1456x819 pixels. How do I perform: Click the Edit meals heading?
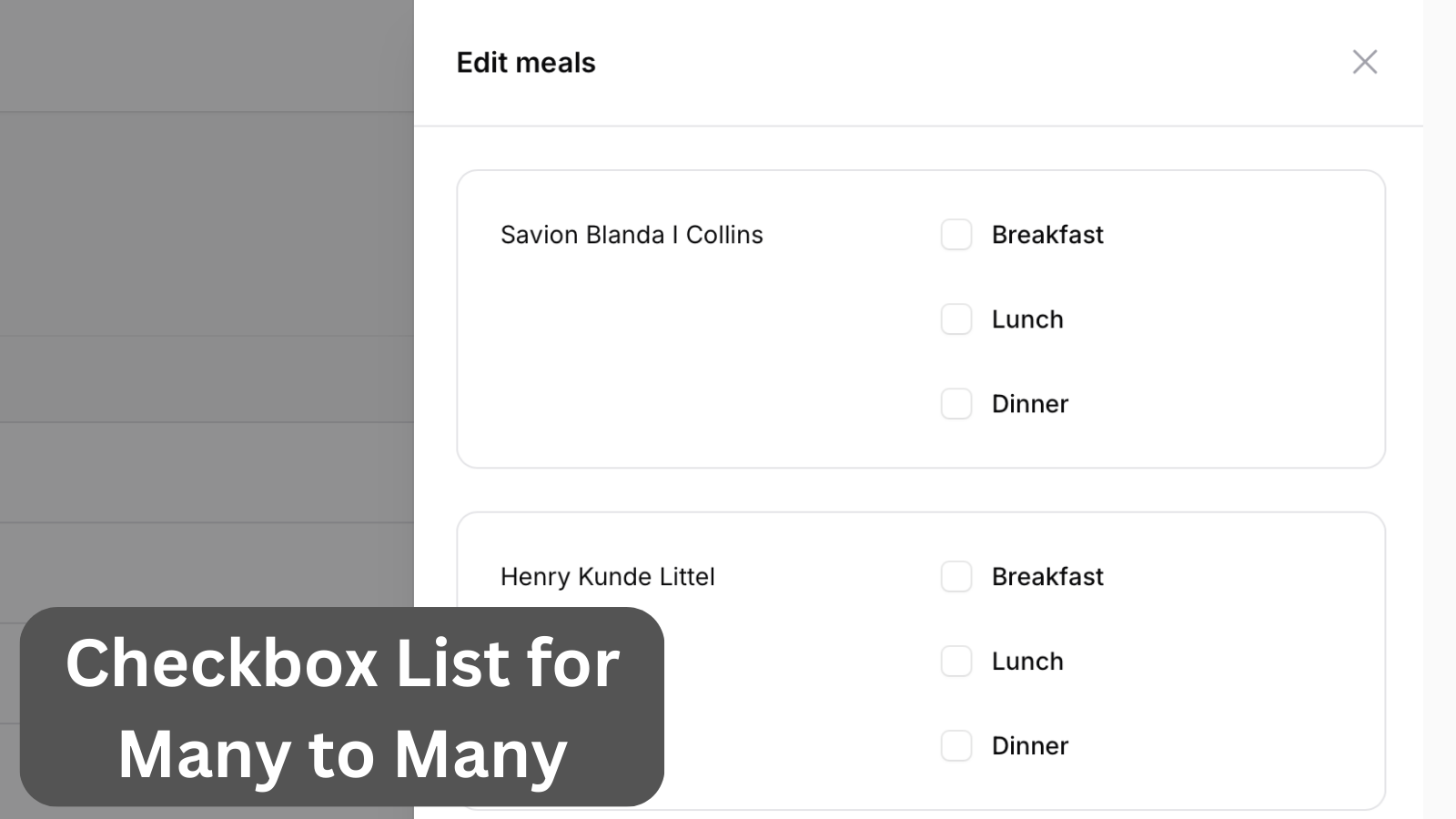click(x=526, y=63)
